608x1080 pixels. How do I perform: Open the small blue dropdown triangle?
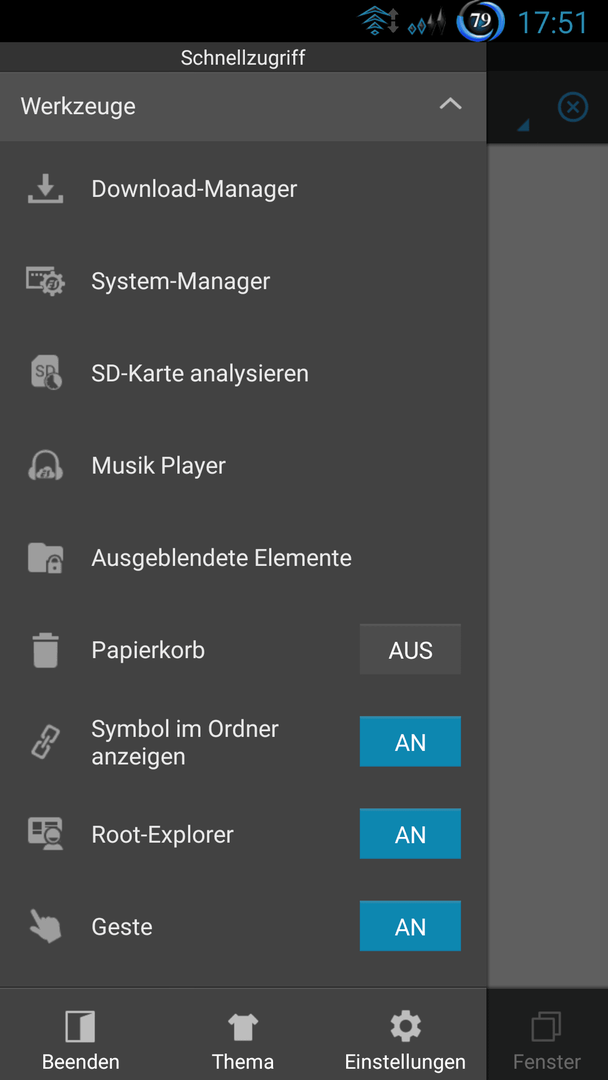[x=523, y=124]
